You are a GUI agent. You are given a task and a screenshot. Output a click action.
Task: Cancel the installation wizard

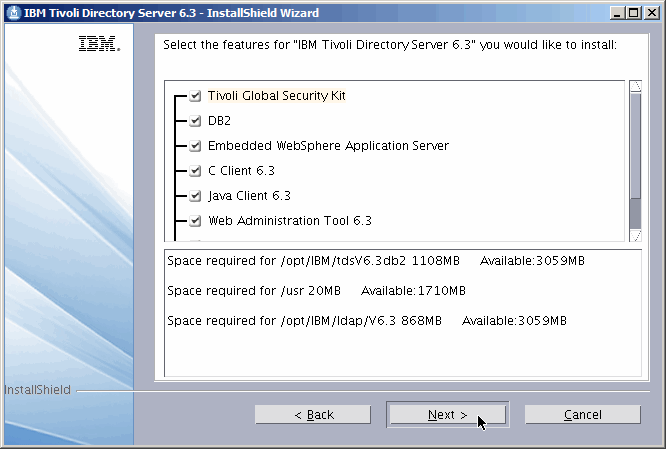582,414
